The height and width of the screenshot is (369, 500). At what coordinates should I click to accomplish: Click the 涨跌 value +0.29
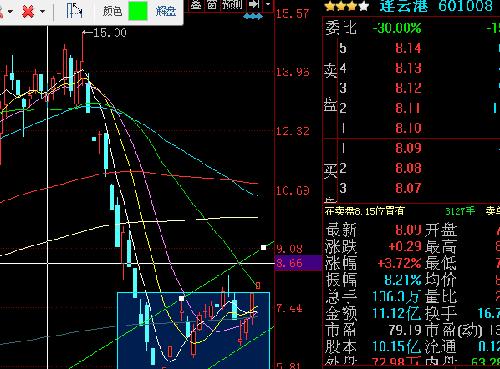[405, 247]
